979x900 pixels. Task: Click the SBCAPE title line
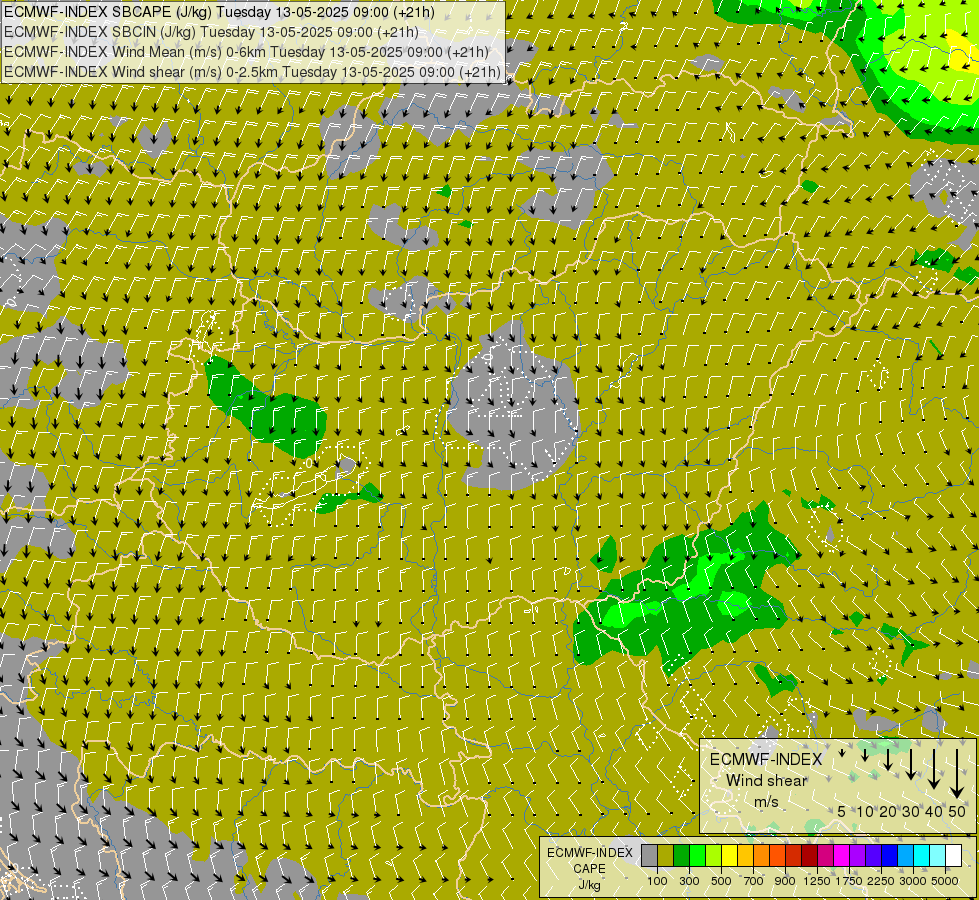(x=219, y=12)
